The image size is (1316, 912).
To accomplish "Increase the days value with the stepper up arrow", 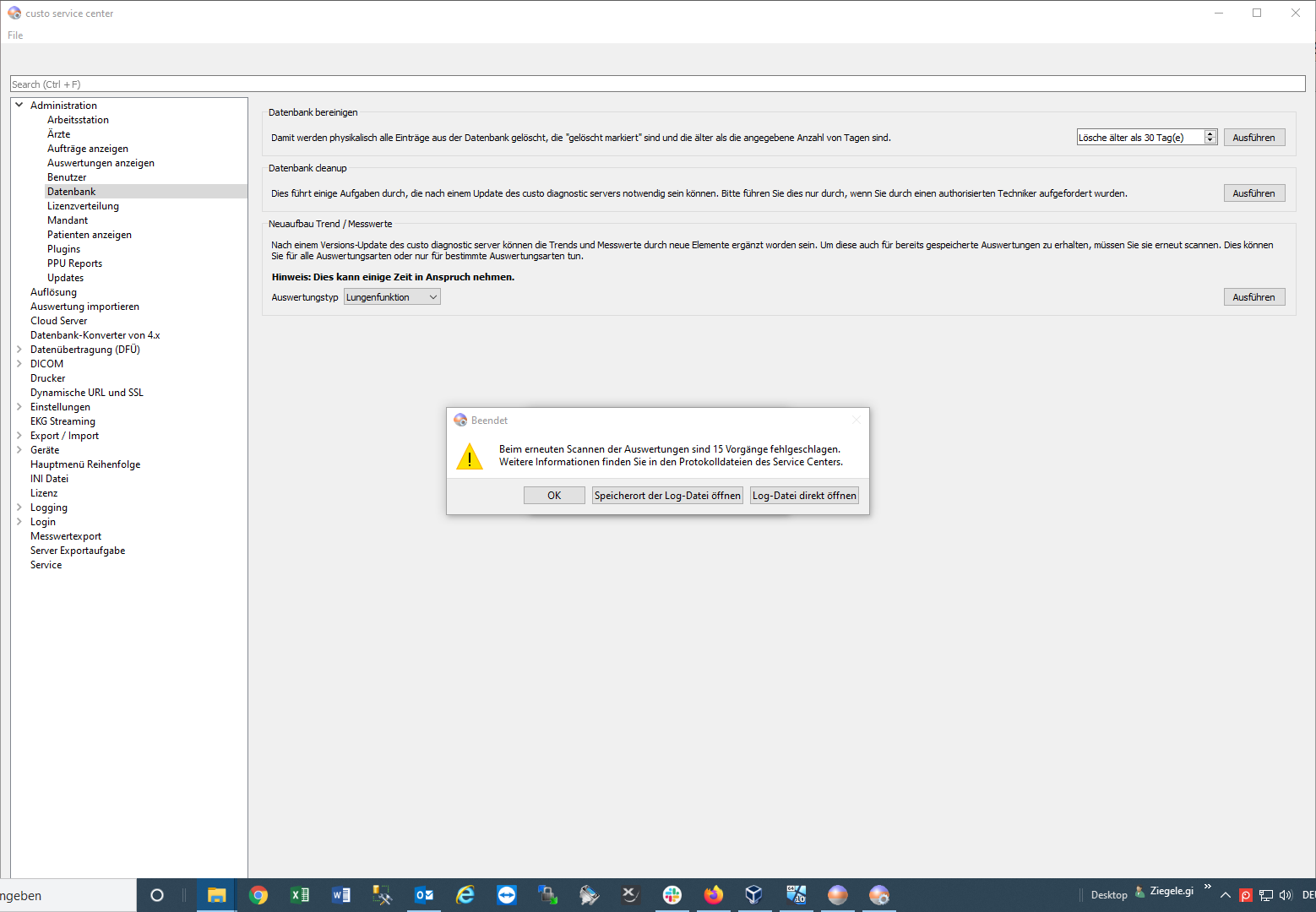I will coord(1210,134).
